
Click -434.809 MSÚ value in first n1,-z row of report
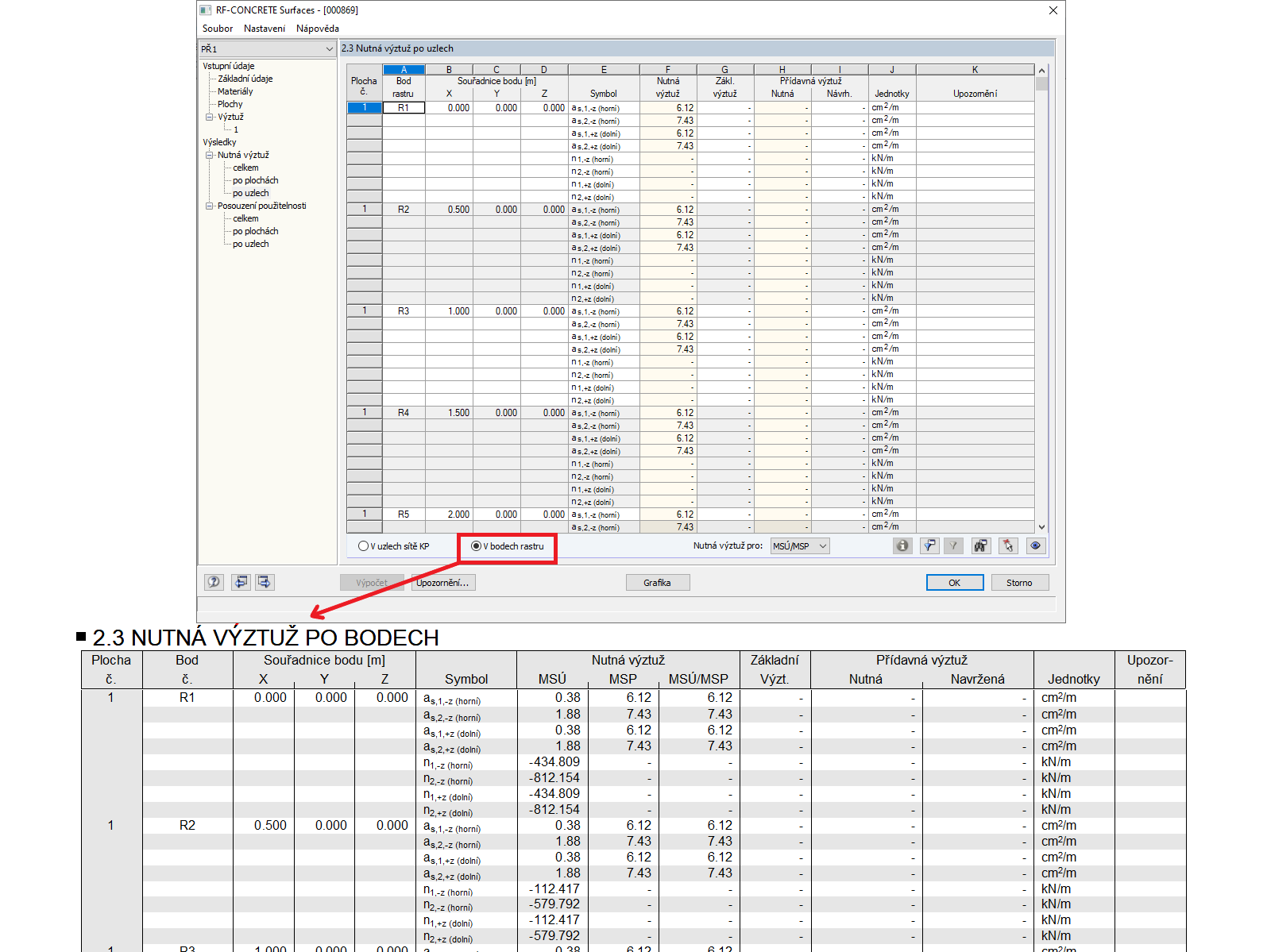pyautogui.click(x=554, y=762)
